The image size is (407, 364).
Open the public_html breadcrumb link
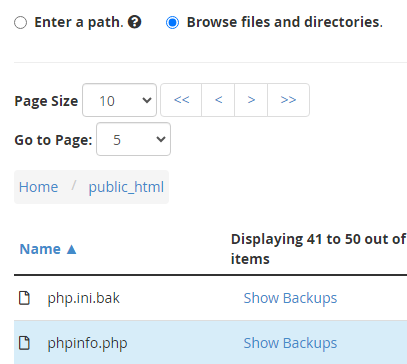(x=126, y=187)
